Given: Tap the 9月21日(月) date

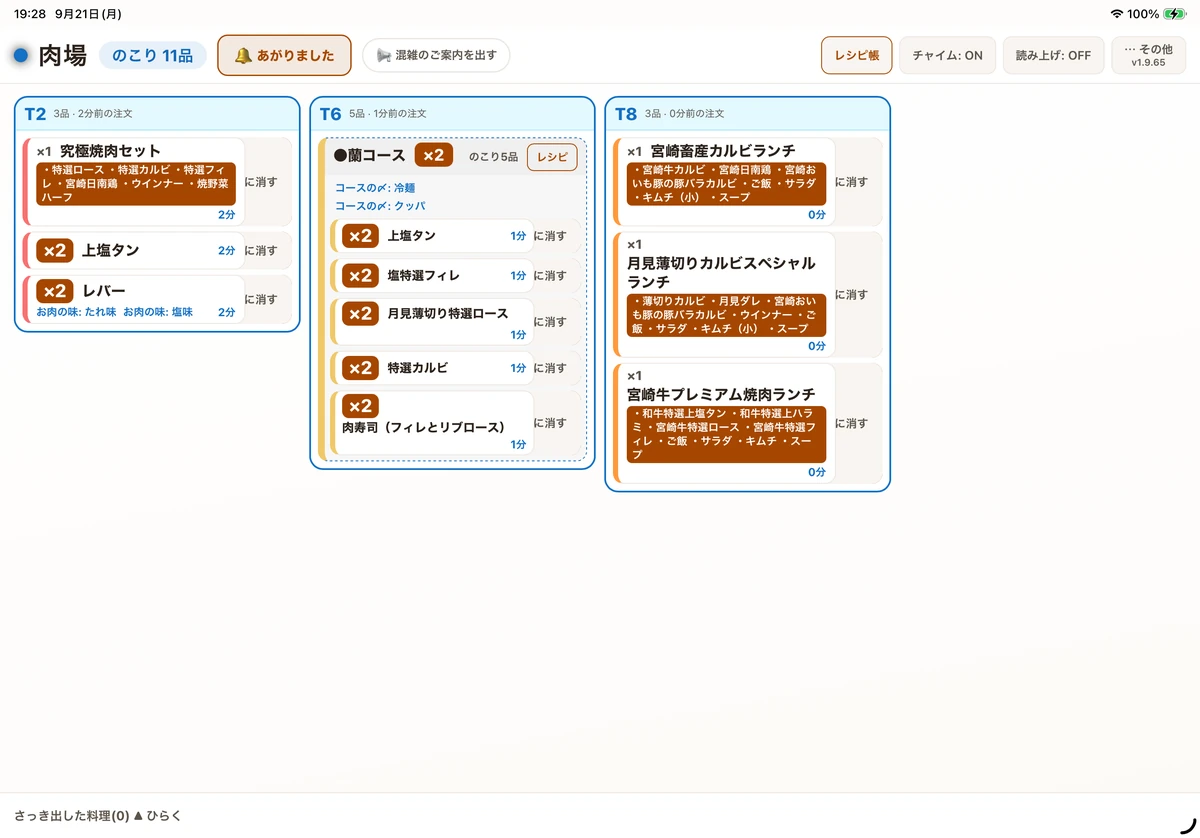Looking at the screenshot, I should coord(88,14).
